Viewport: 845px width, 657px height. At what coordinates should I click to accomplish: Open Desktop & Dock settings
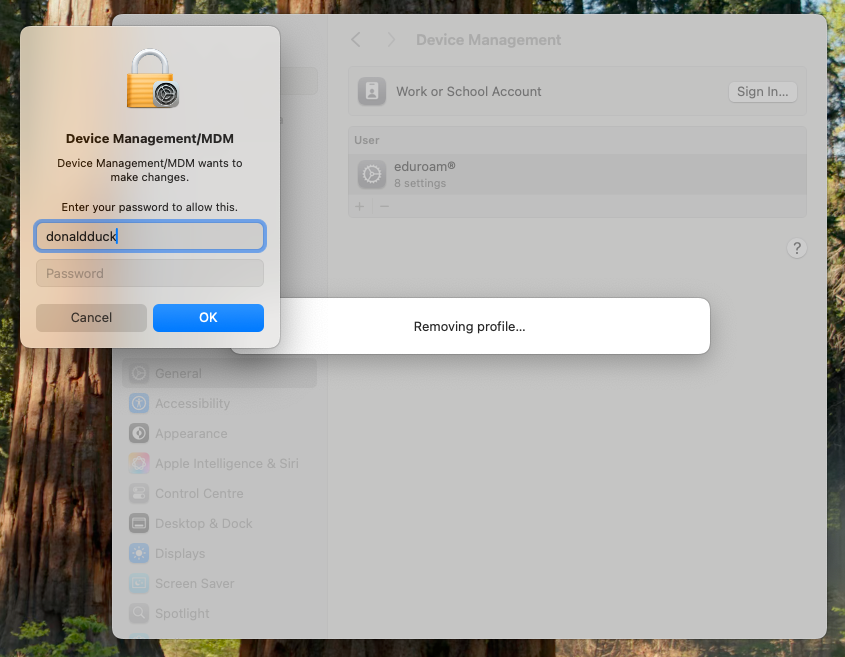[203, 524]
